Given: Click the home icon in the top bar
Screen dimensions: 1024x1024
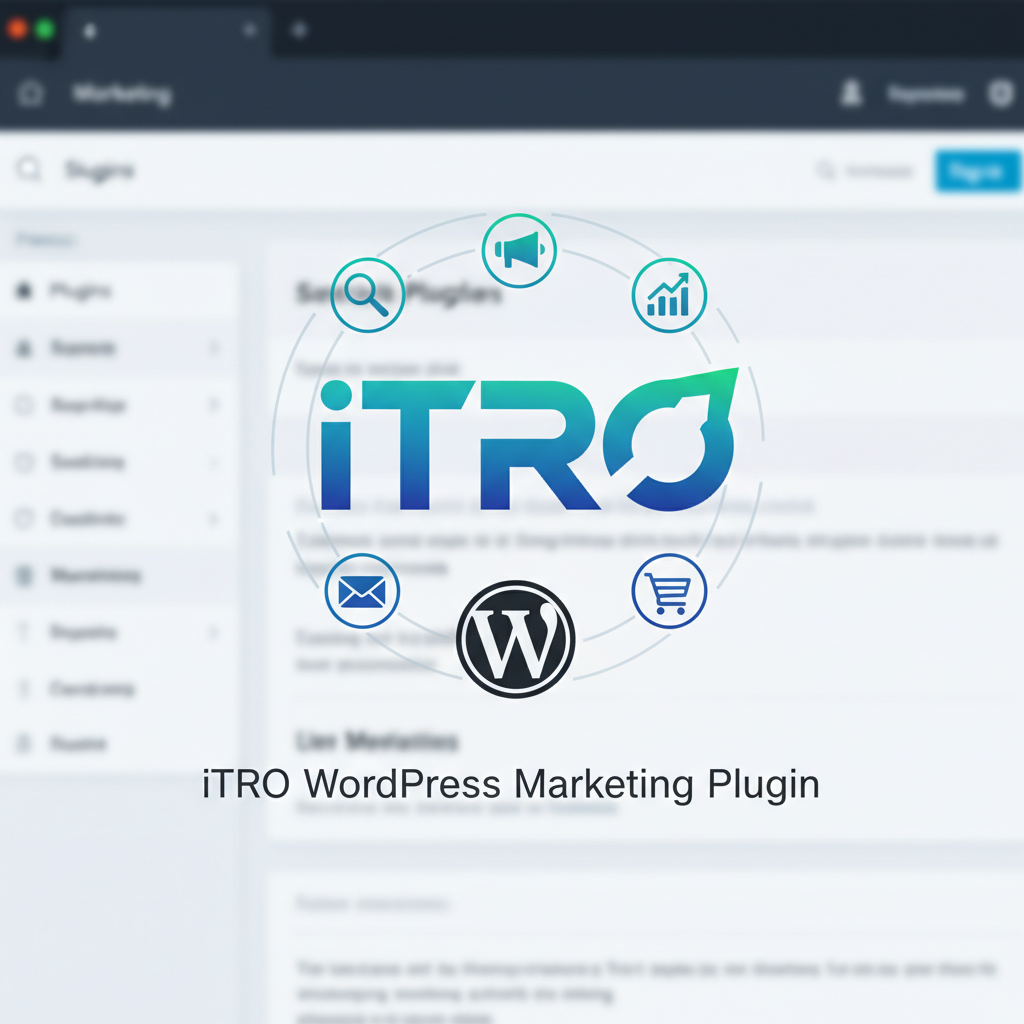Looking at the screenshot, I should (30, 93).
